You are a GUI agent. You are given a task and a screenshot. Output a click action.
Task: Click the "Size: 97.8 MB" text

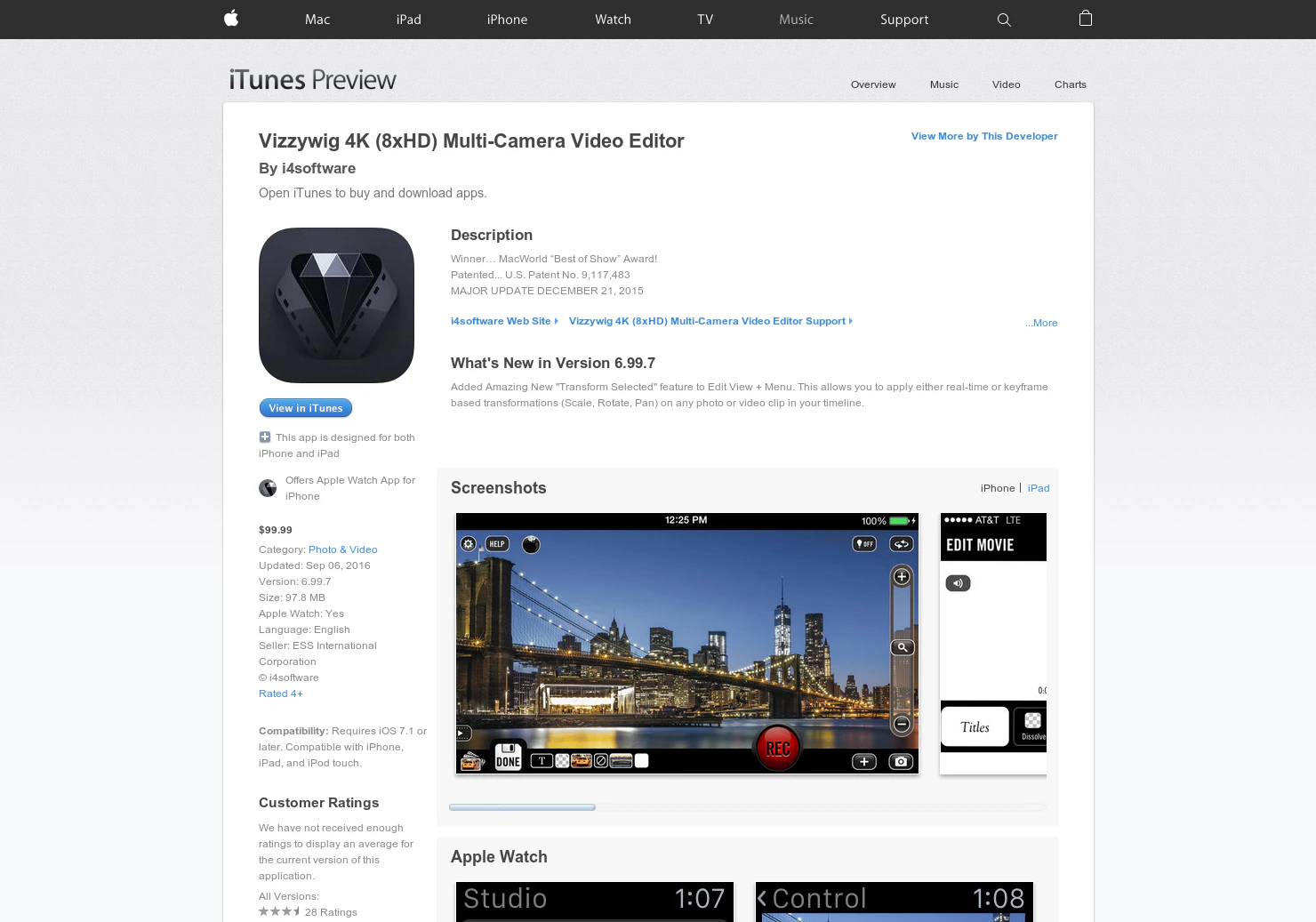tap(292, 597)
